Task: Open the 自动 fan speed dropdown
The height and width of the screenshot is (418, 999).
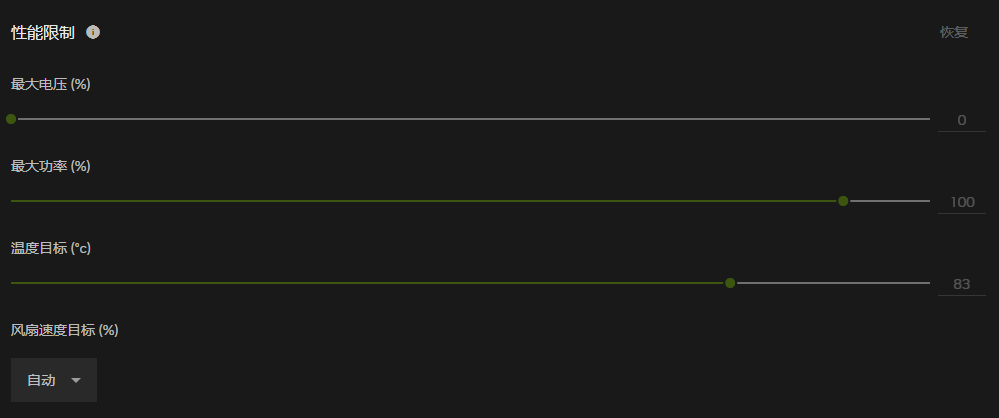Action: 53,380
